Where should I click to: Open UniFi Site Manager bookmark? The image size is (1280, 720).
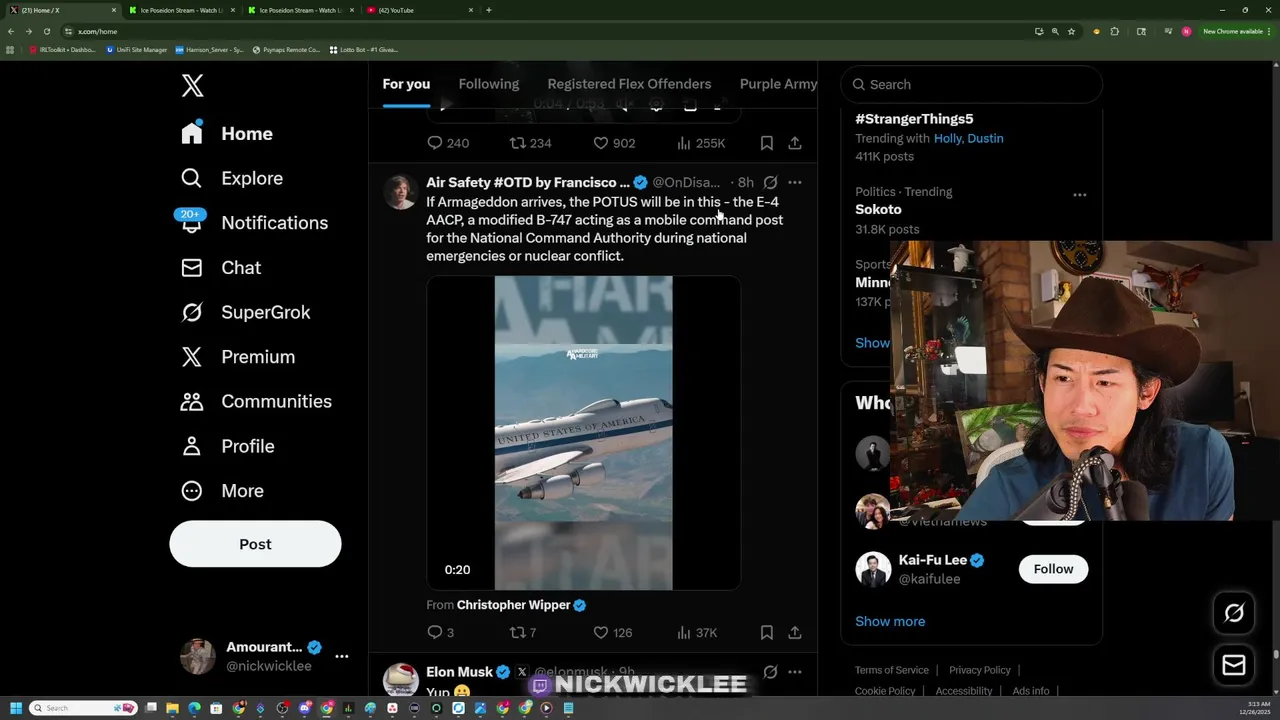pos(137,49)
